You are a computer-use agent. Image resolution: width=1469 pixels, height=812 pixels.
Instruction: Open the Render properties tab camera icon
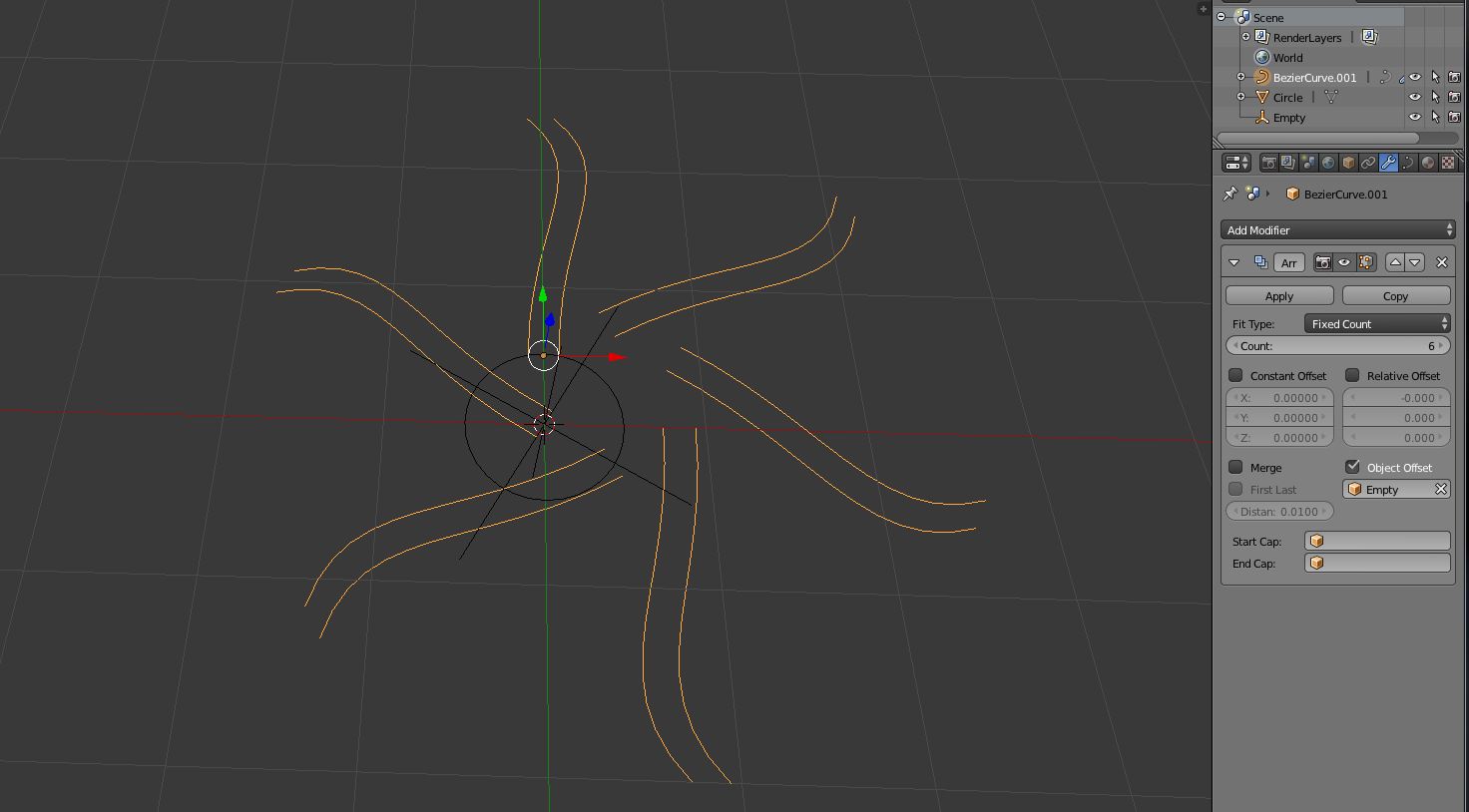point(1268,163)
